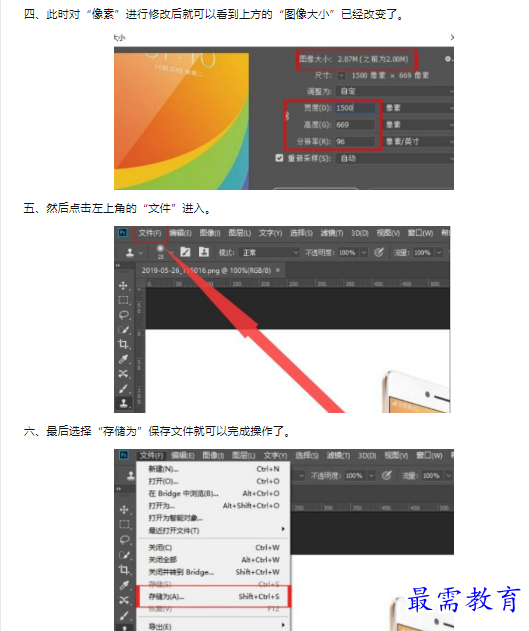Toggle the Resample (重新采样) checkbox
Viewport: 529px width, 631px height.
pos(279,158)
